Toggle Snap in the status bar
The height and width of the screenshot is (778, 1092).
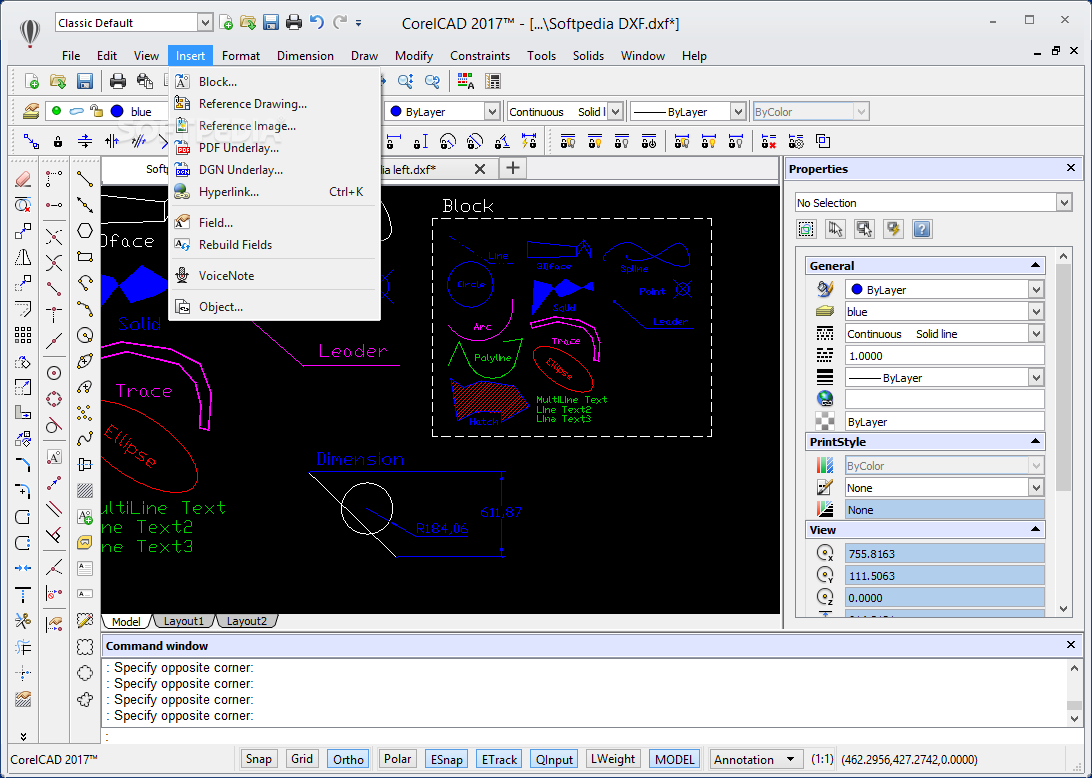pos(258,758)
